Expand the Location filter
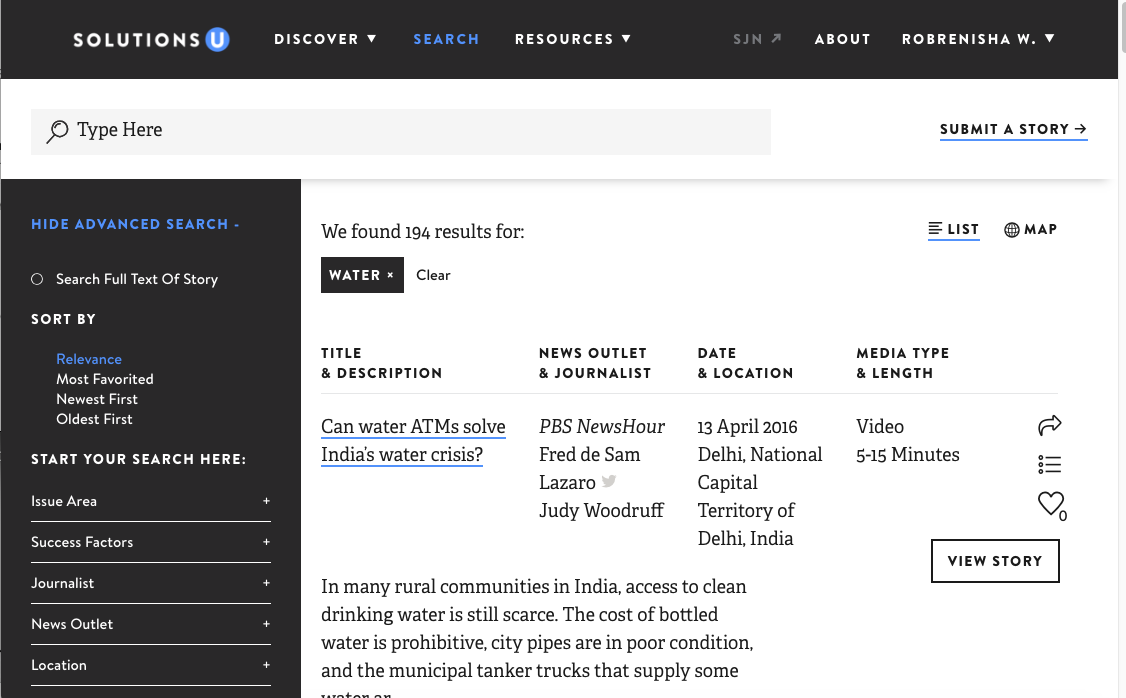This screenshot has width=1126, height=698. [x=151, y=665]
